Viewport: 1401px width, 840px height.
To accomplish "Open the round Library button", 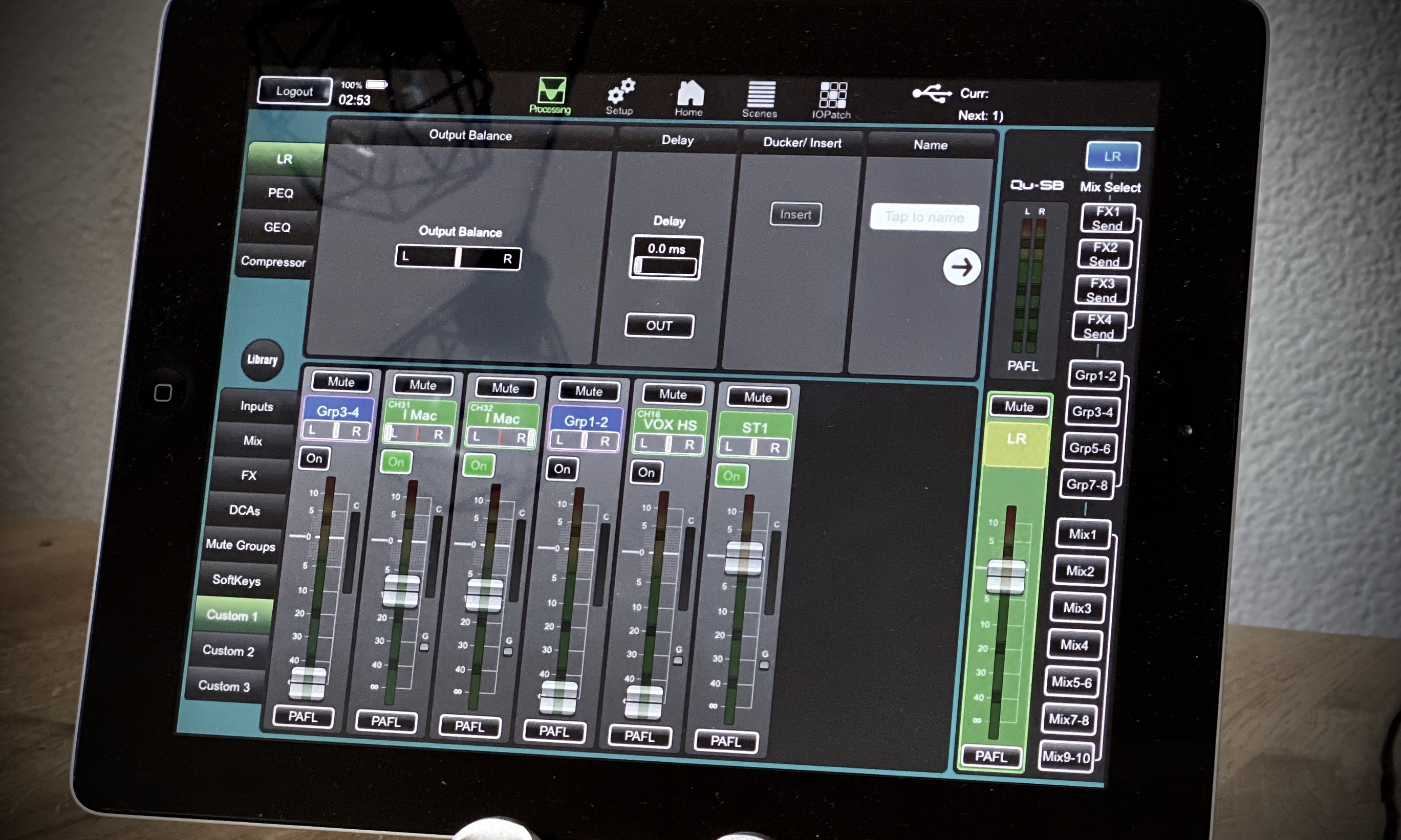I will pos(262,360).
